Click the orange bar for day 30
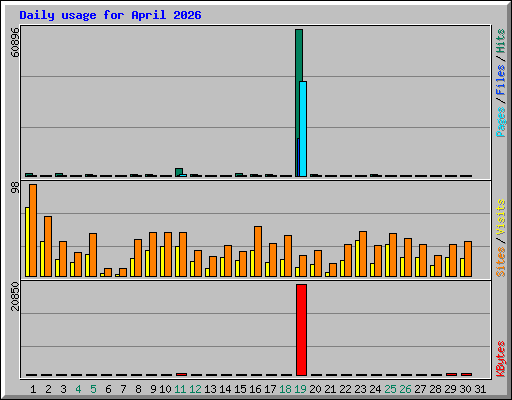 tap(468, 259)
